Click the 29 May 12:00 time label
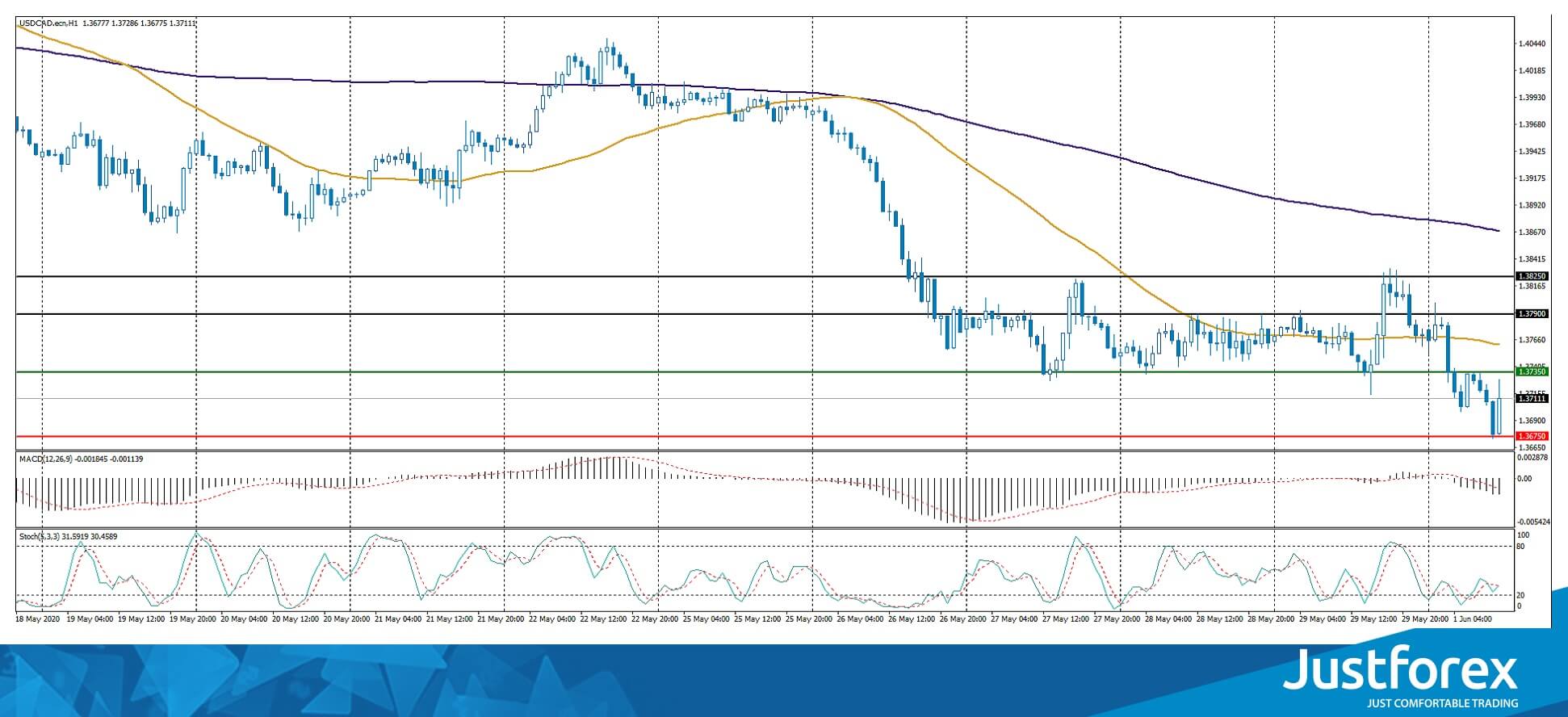Viewport: 1568px width, 717px height. pyautogui.click(x=1375, y=619)
